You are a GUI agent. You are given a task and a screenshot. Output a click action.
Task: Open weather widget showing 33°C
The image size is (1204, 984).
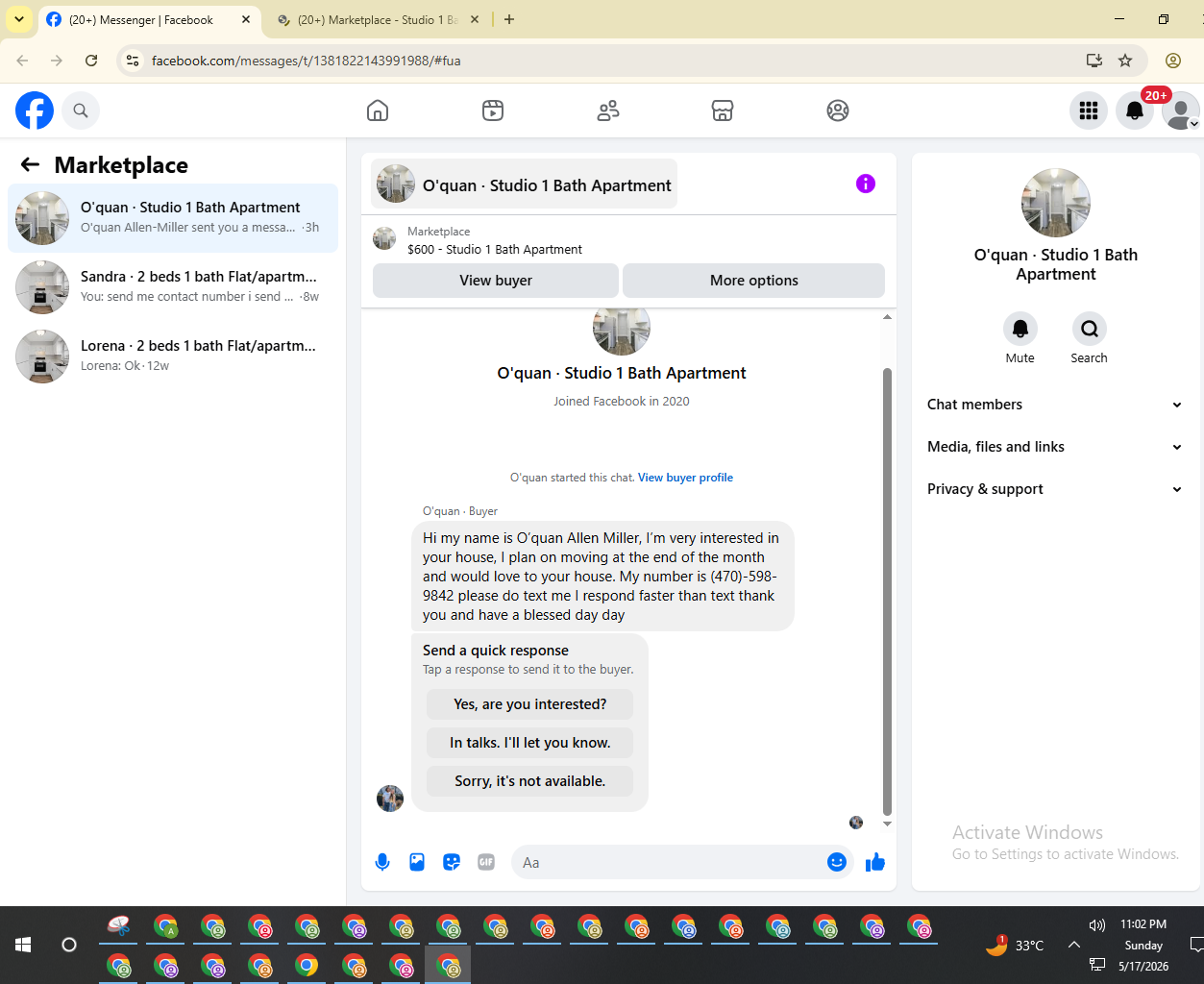[x=1015, y=945]
